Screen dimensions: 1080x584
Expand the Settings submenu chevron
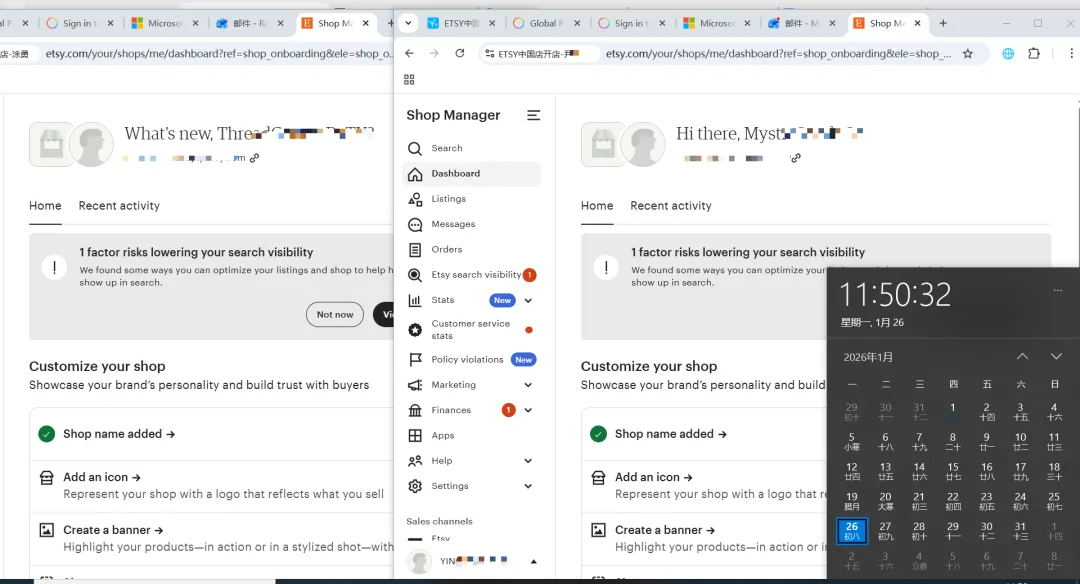click(528, 486)
